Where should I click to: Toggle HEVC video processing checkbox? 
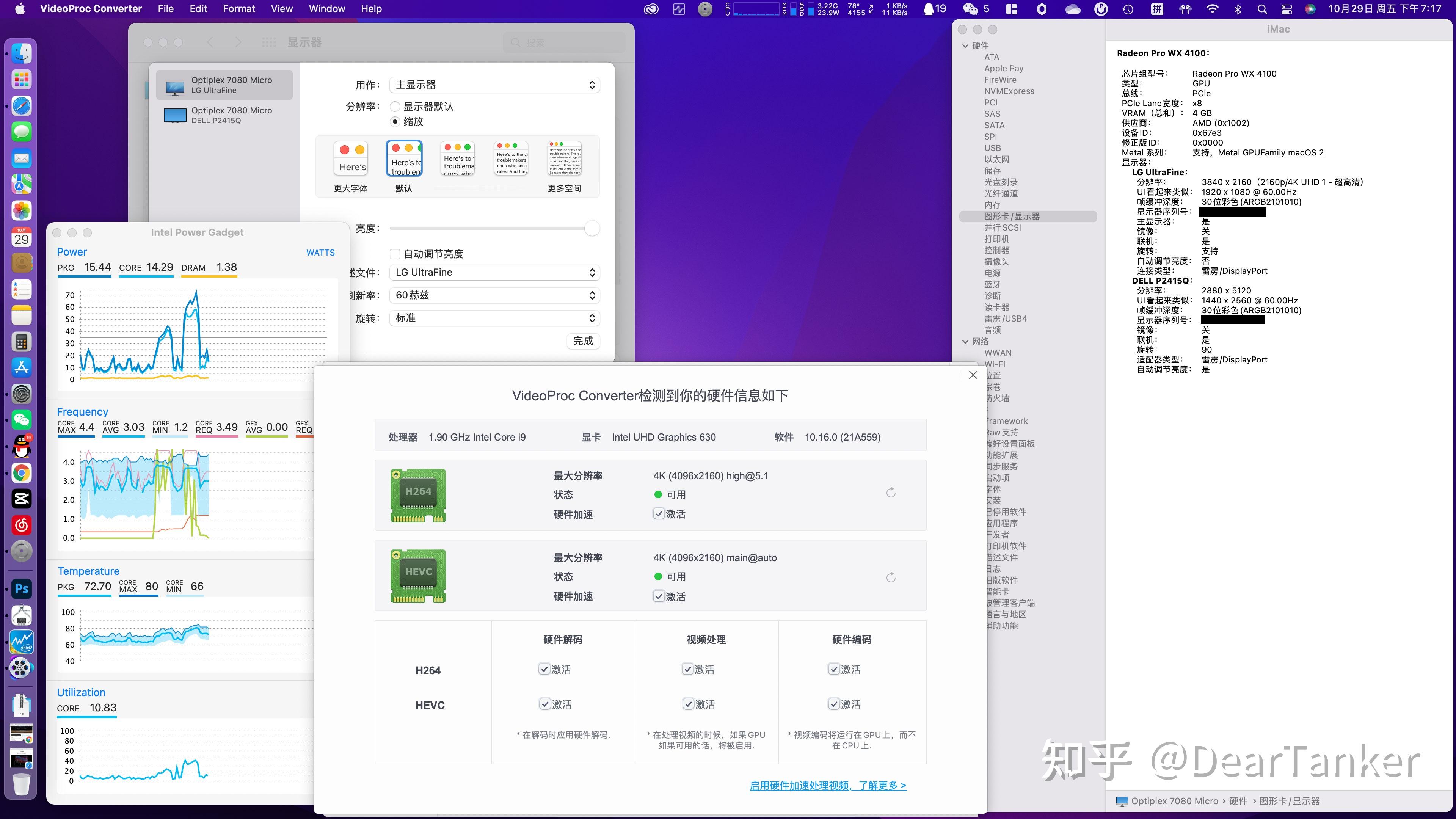(689, 704)
